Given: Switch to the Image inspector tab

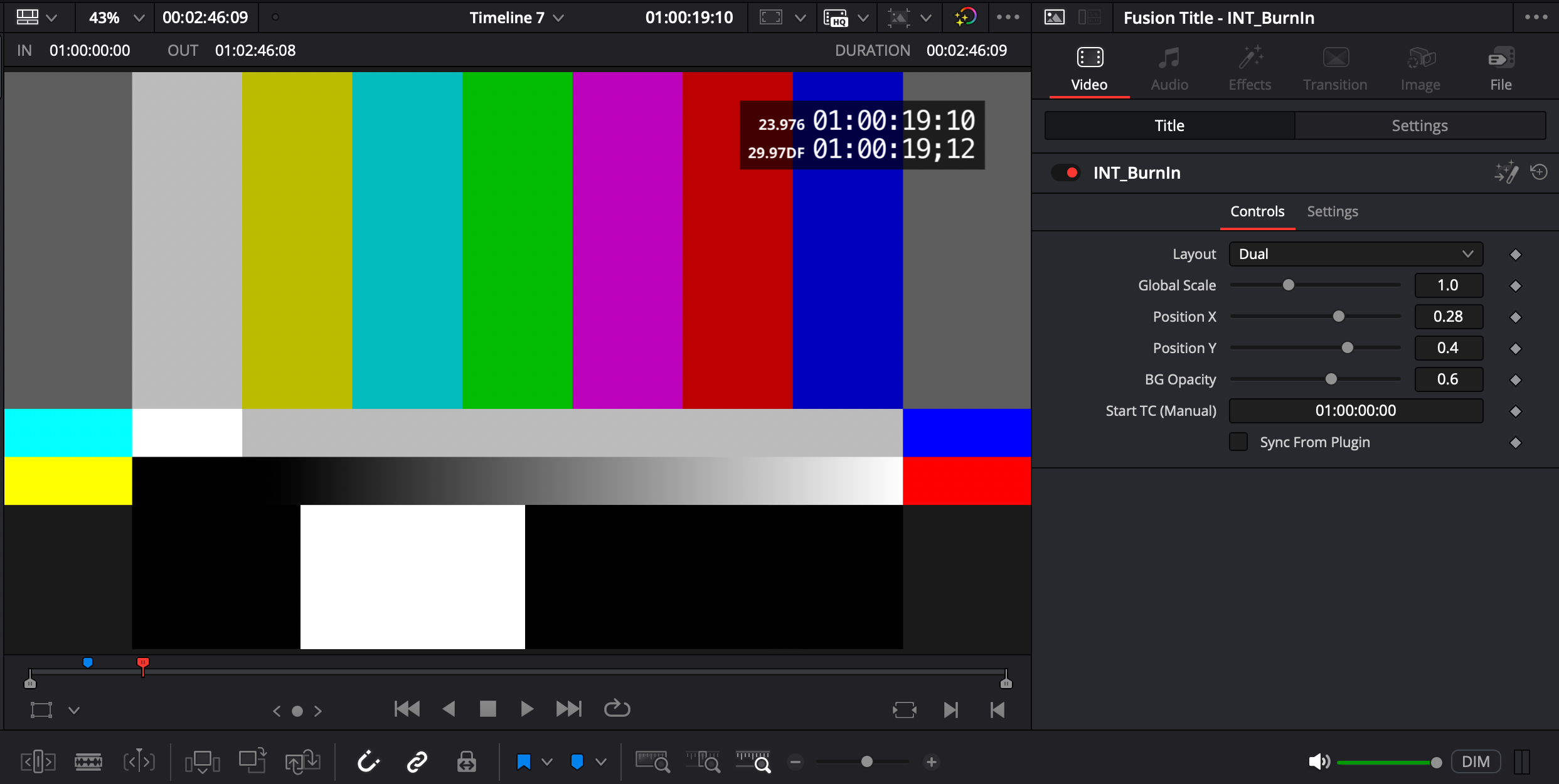Looking at the screenshot, I should [x=1421, y=69].
